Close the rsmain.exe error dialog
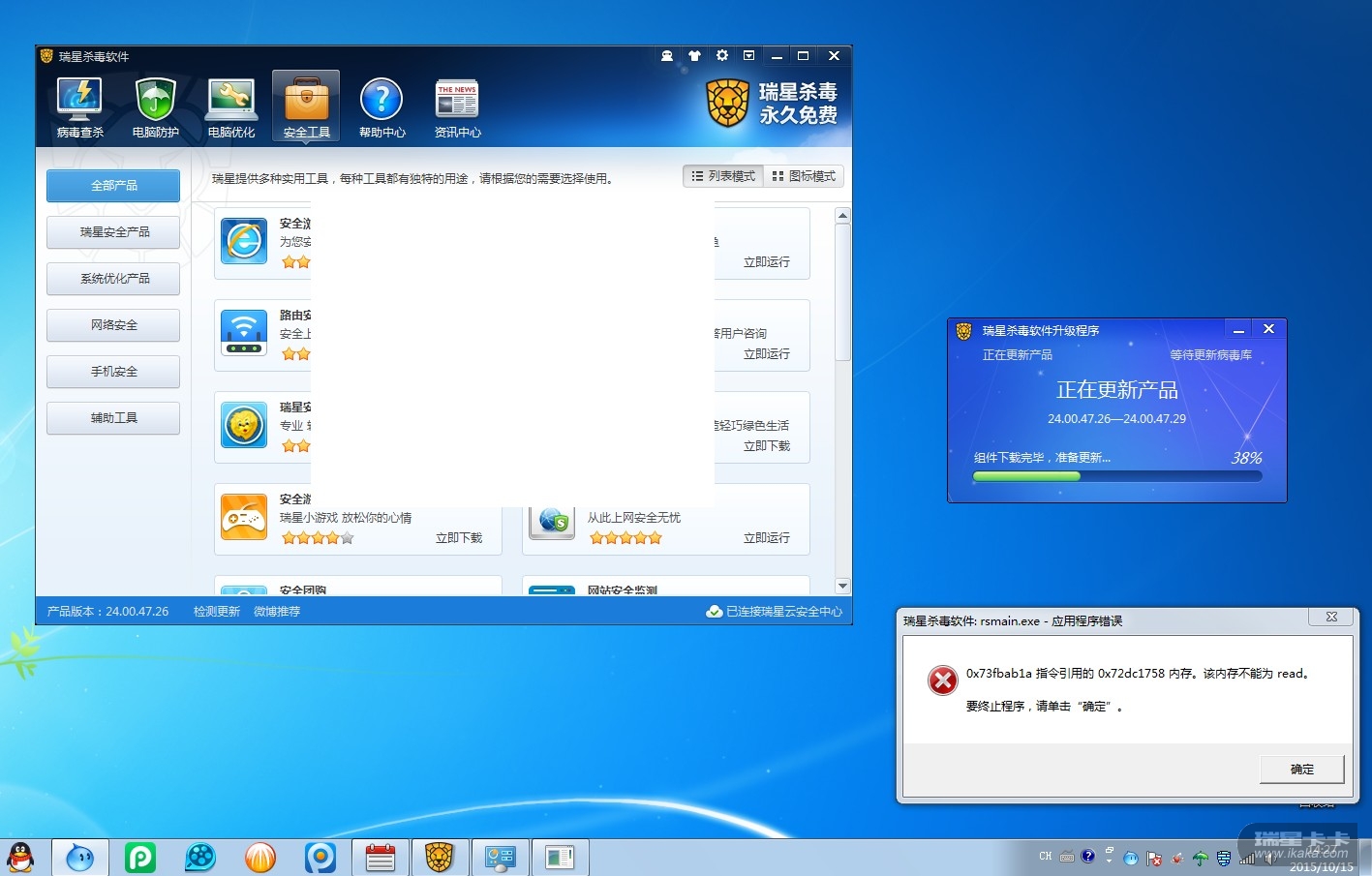The image size is (1372, 876). pos(1331,618)
